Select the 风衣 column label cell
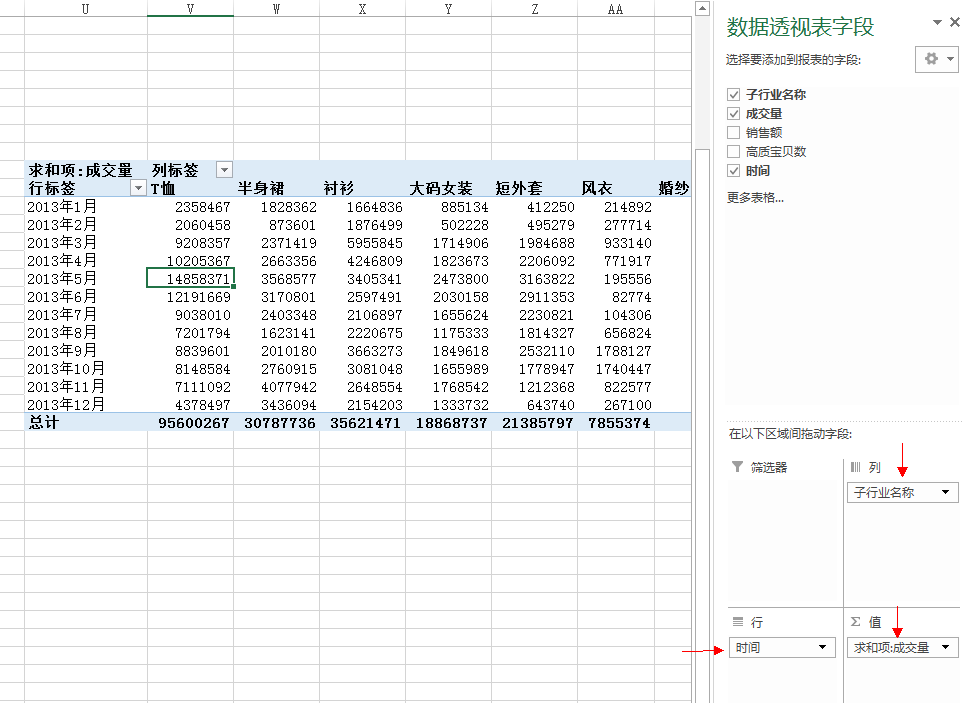 point(615,188)
